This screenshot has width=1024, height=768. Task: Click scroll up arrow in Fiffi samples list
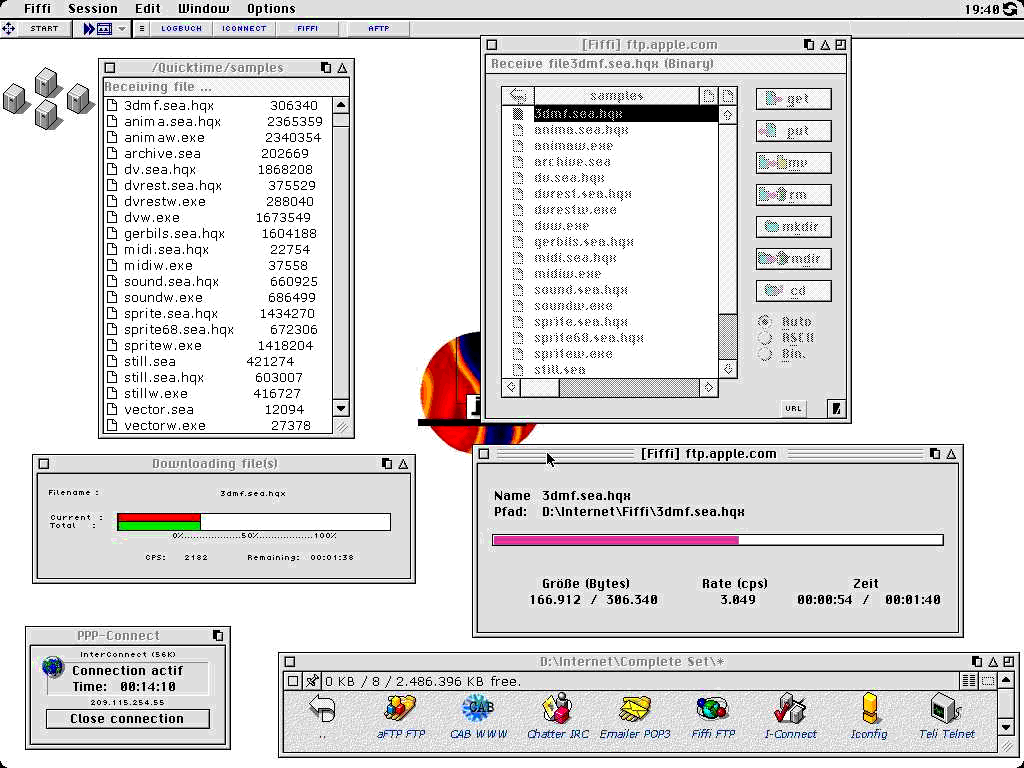728,115
